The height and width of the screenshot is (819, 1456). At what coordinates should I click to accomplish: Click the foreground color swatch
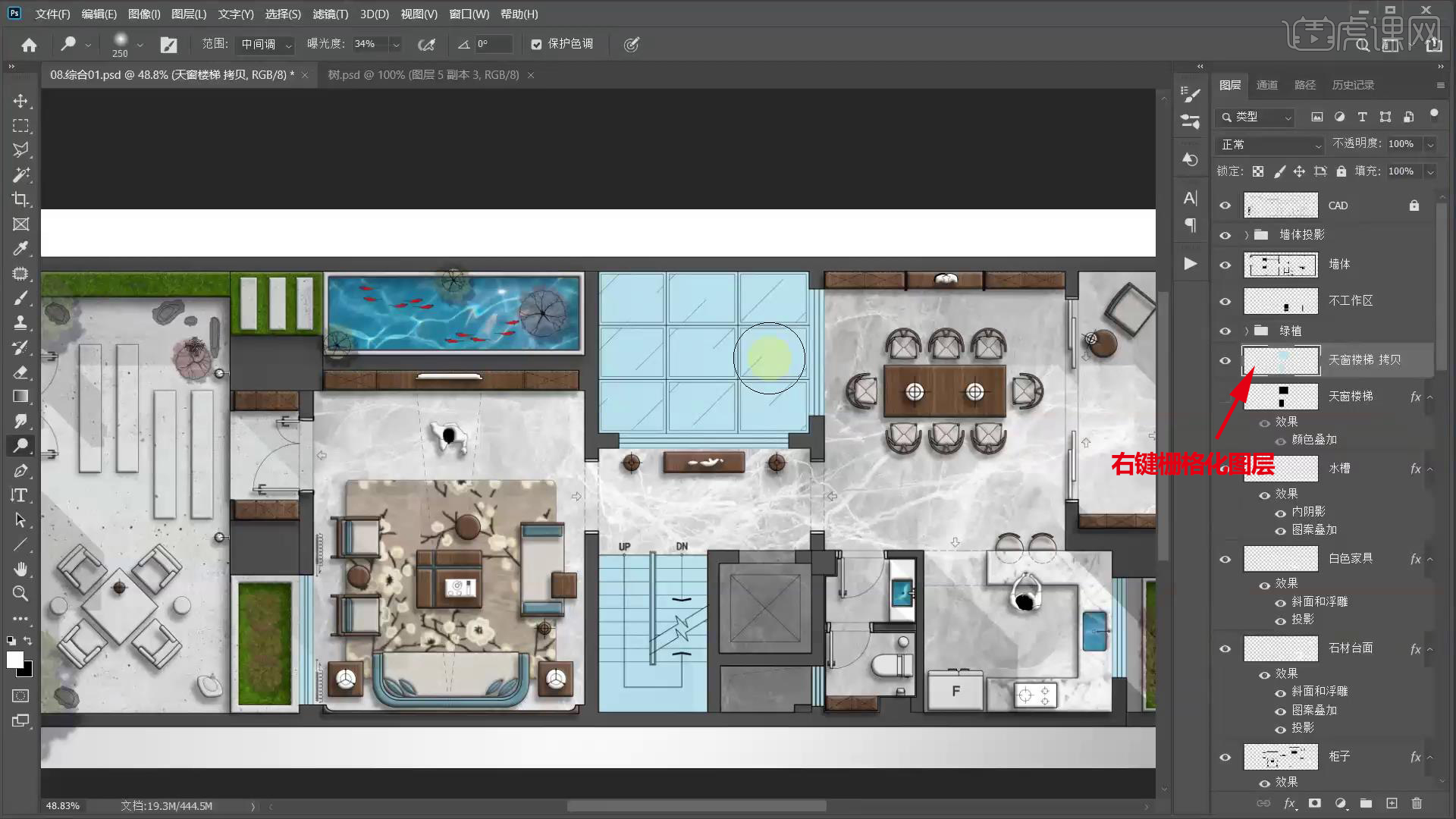click(14, 659)
